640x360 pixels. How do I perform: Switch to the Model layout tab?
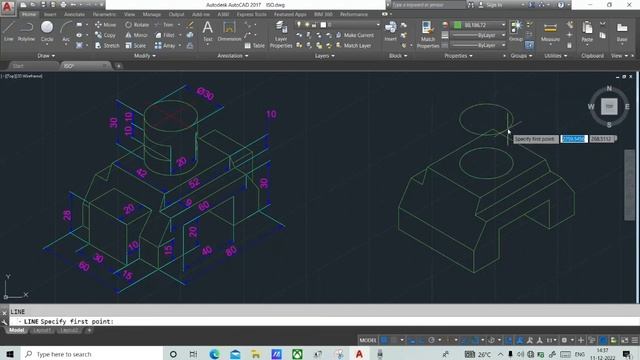pyautogui.click(x=17, y=330)
